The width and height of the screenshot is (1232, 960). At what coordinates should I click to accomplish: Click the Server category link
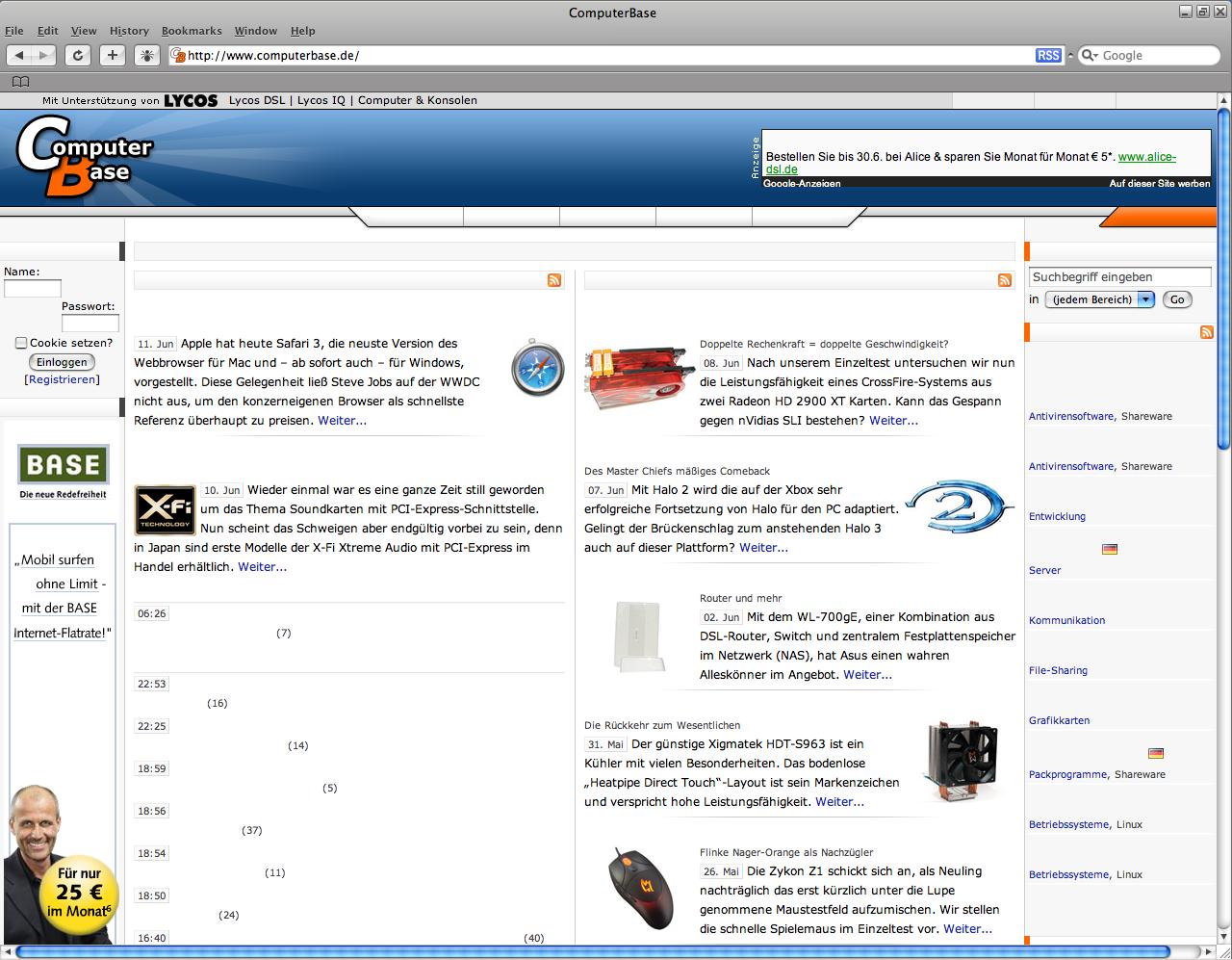coord(1044,570)
